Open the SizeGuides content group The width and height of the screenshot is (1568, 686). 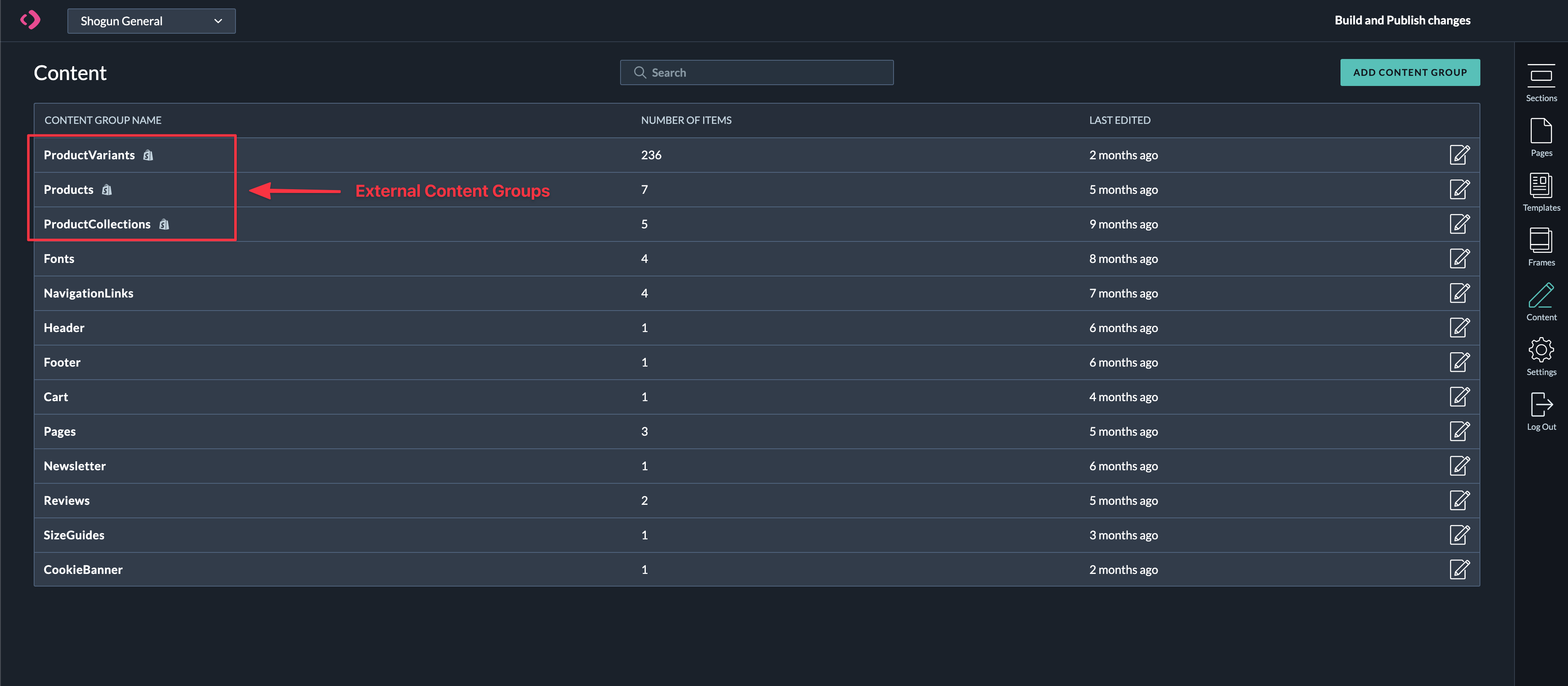(74, 535)
